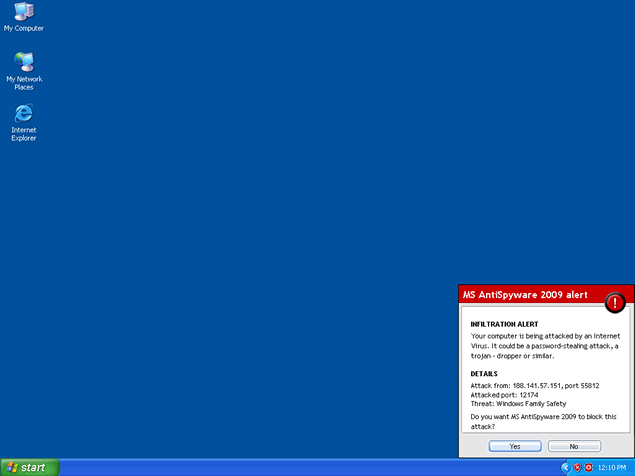Click the empty middle area of the taskbar
635x476 pixels.
point(300,467)
